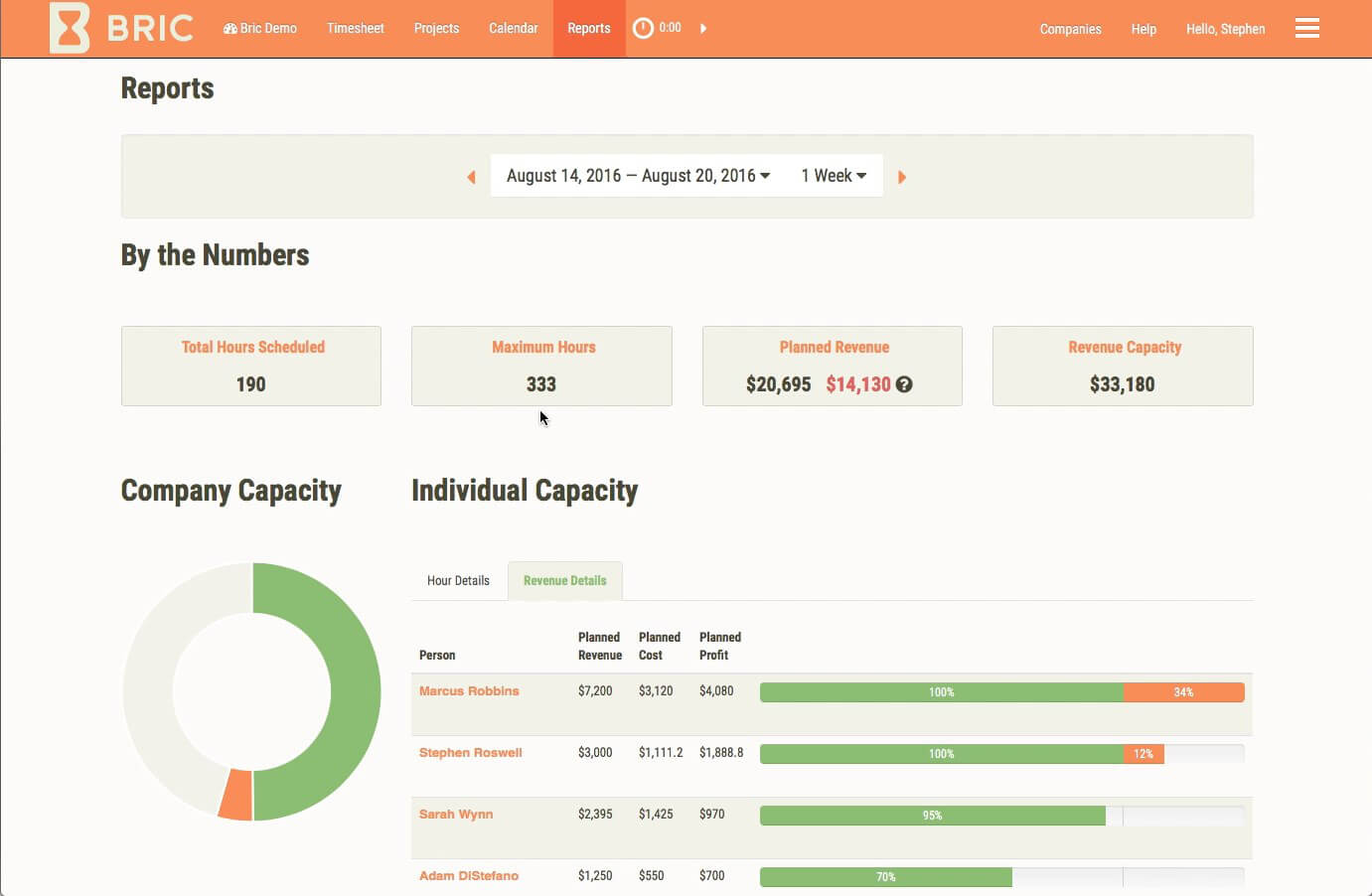The height and width of the screenshot is (896, 1372).
Task: Click Stephen Roswell planned revenue $3,000
Action: (x=595, y=753)
